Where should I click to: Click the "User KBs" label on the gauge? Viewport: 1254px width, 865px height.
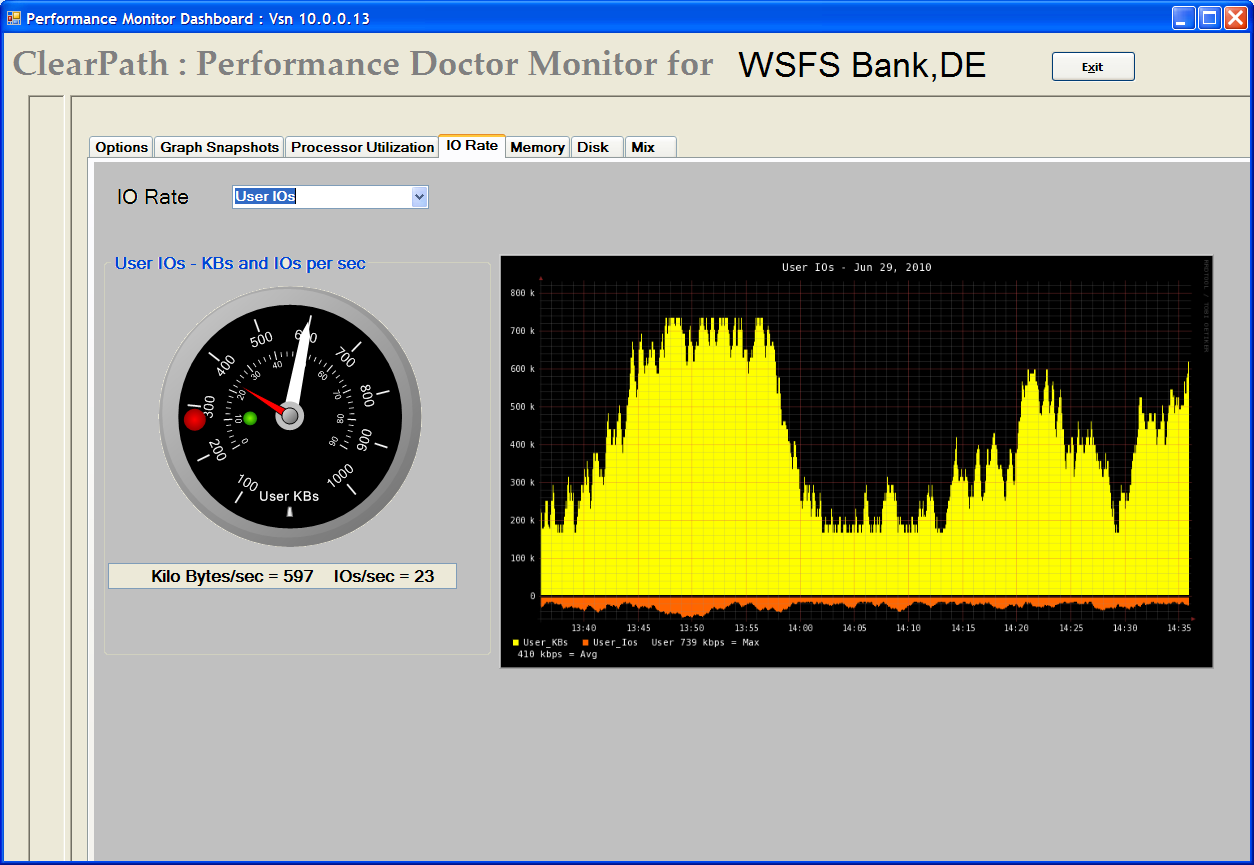coord(289,496)
